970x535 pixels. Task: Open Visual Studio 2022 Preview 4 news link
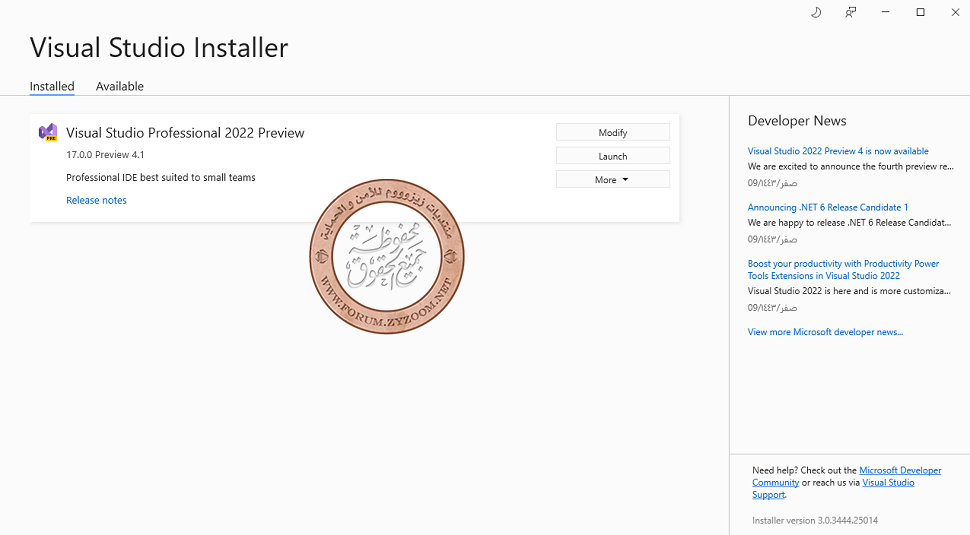tap(838, 151)
